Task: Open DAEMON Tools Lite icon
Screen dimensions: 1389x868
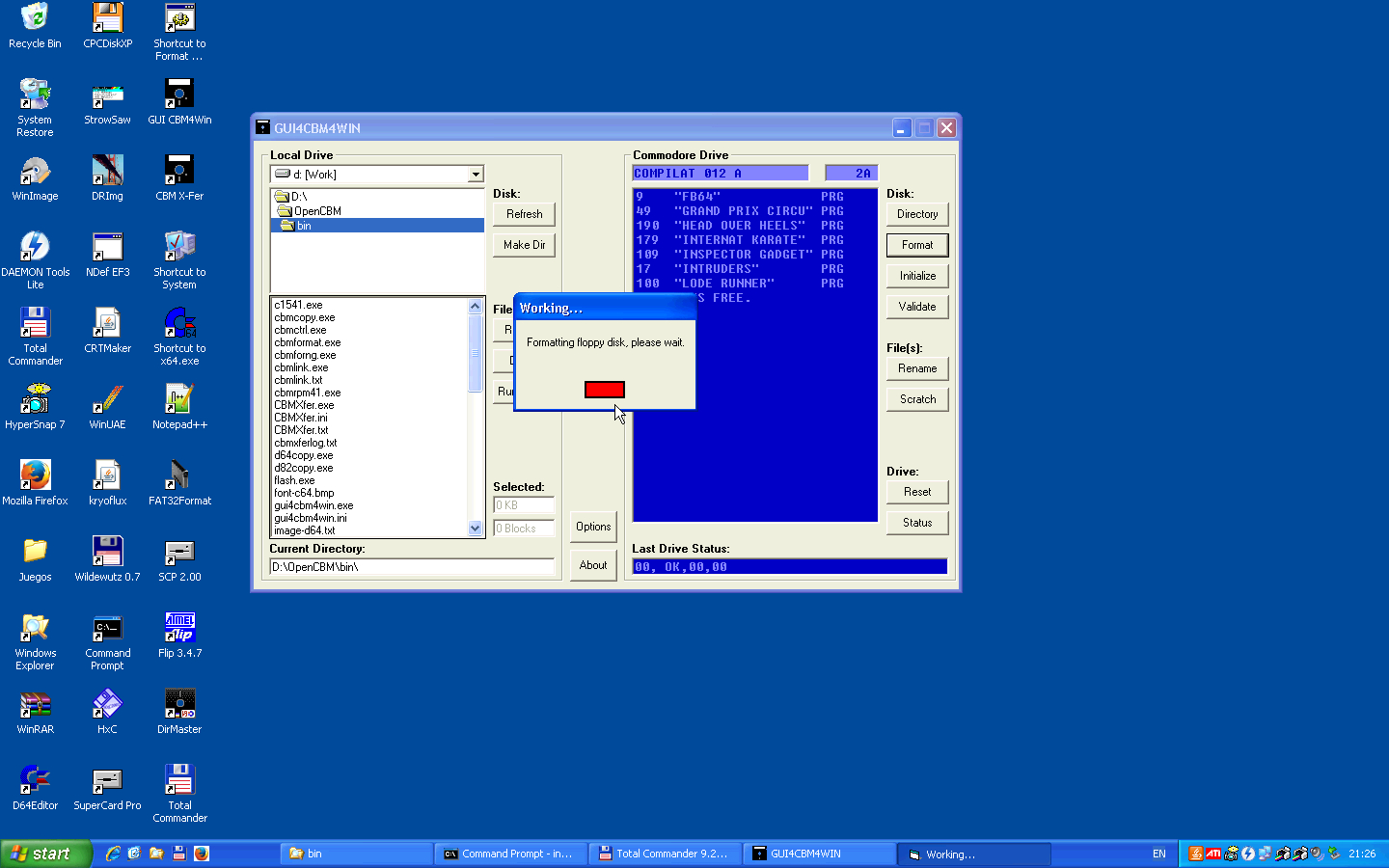Action: tap(35, 260)
